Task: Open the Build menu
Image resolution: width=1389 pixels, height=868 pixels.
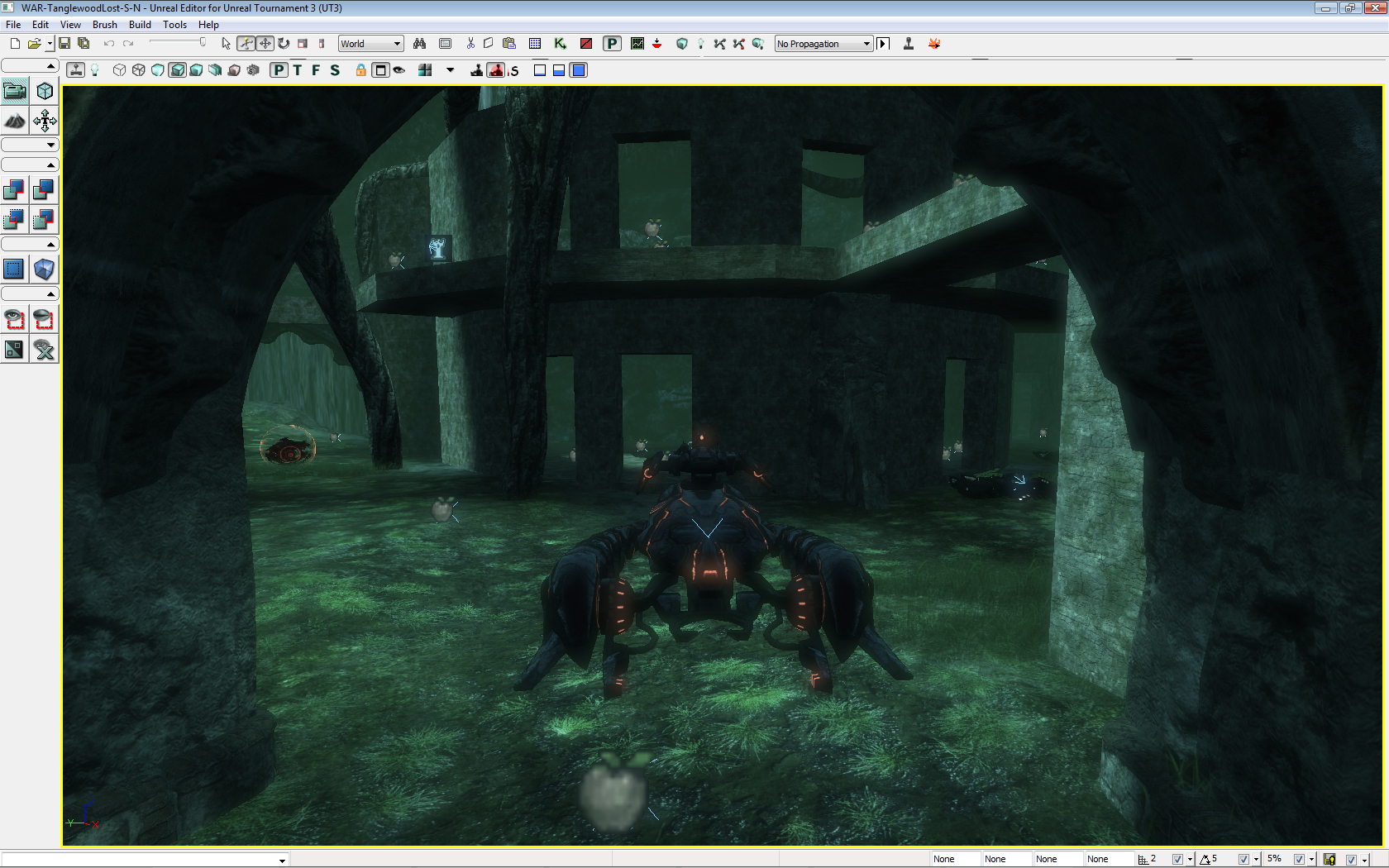Action: tap(140, 25)
